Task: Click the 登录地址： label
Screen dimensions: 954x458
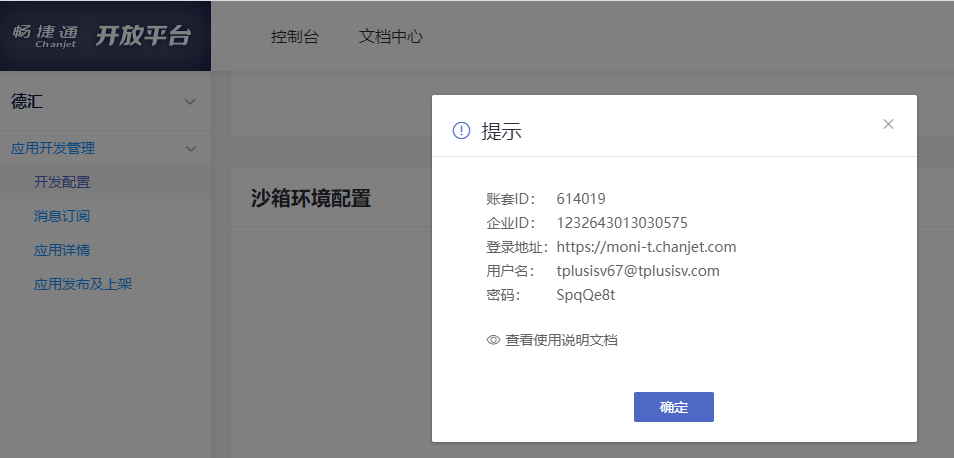Action: [x=518, y=247]
